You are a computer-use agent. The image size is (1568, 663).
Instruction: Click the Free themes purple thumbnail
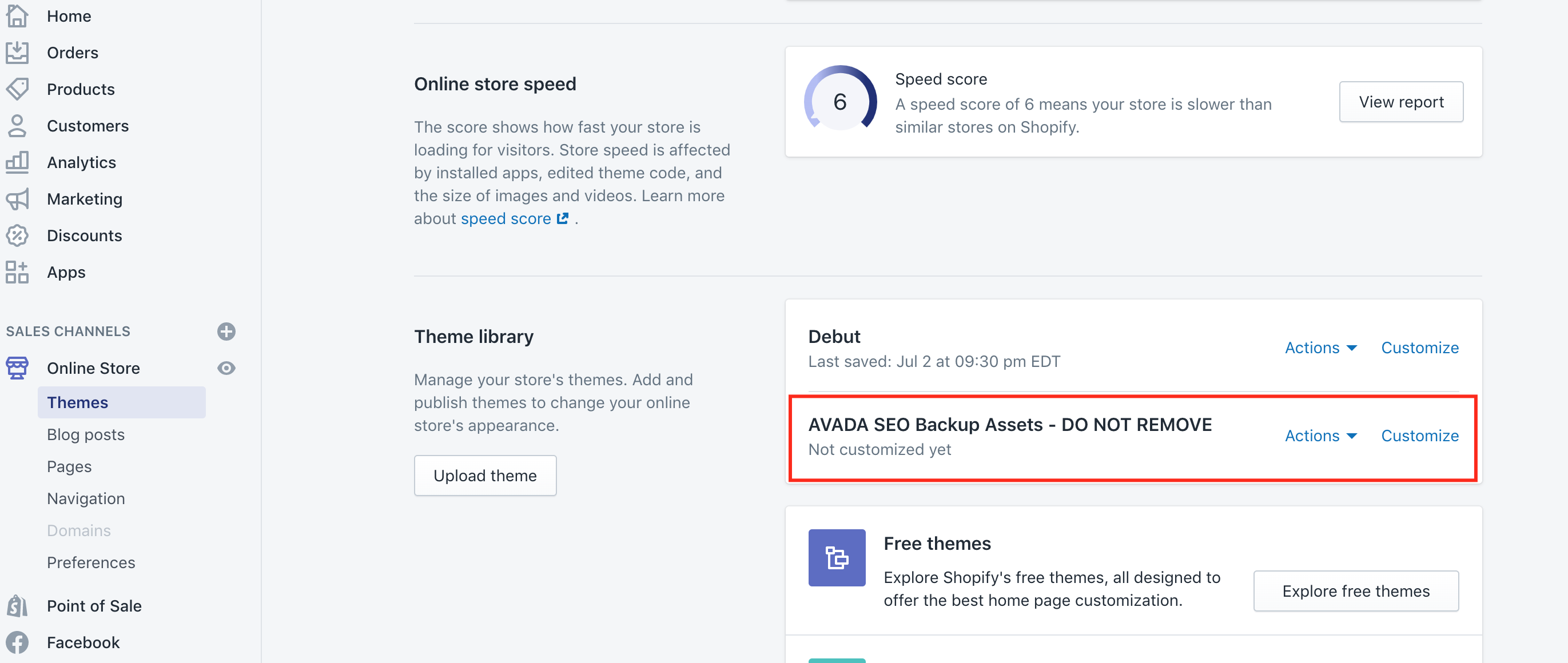click(x=837, y=557)
